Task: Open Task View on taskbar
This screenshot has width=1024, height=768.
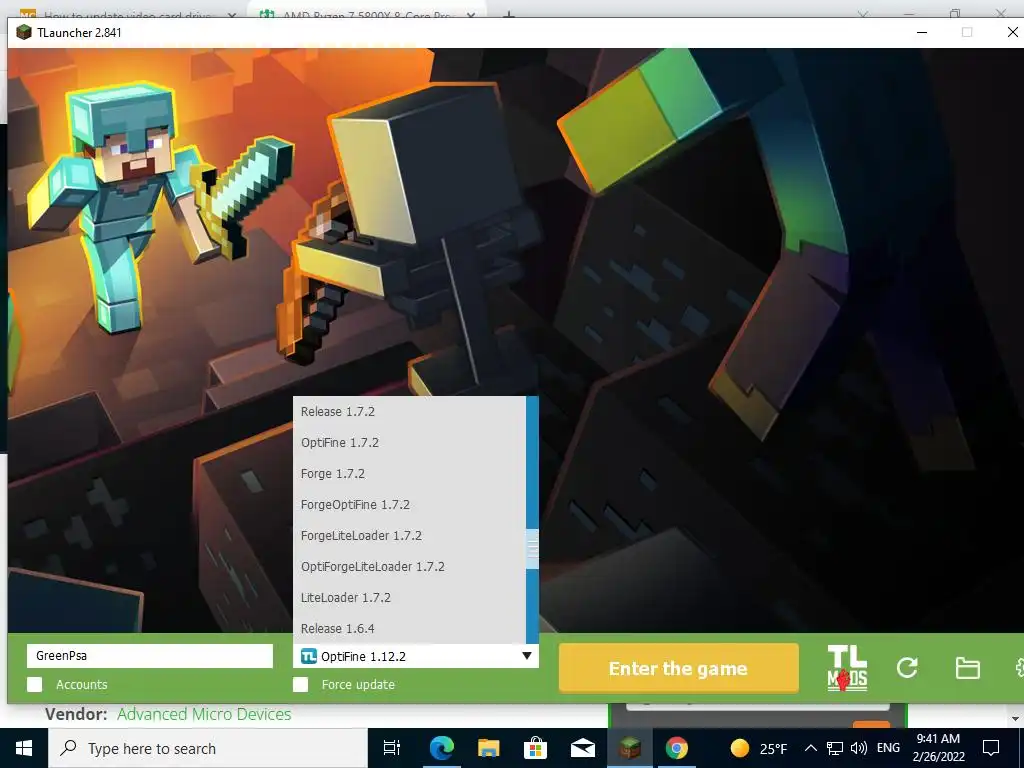Action: [392, 748]
